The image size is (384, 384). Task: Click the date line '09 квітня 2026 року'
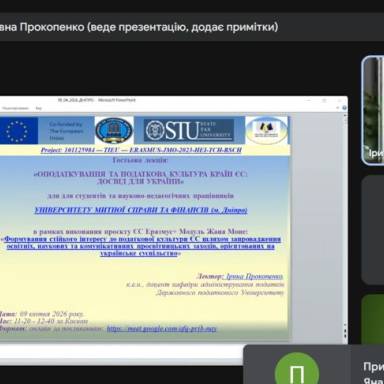click(51, 314)
